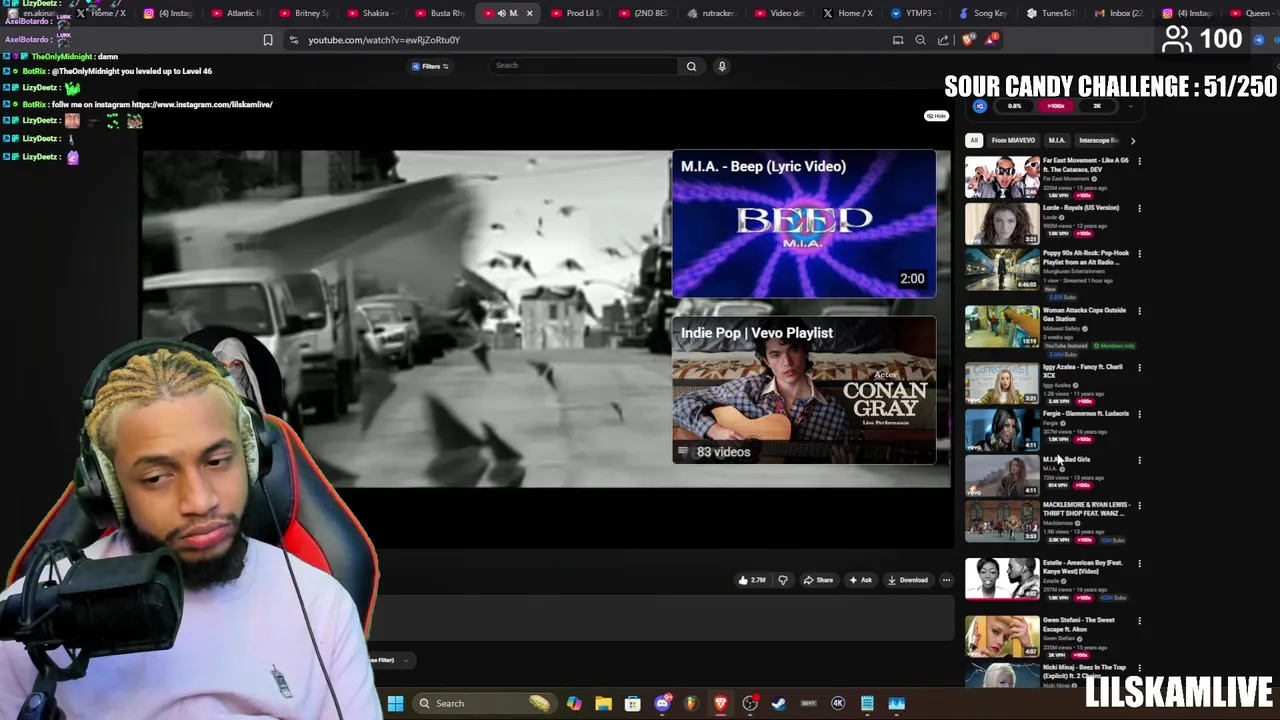Click the share page icon in address bar

tap(943, 40)
